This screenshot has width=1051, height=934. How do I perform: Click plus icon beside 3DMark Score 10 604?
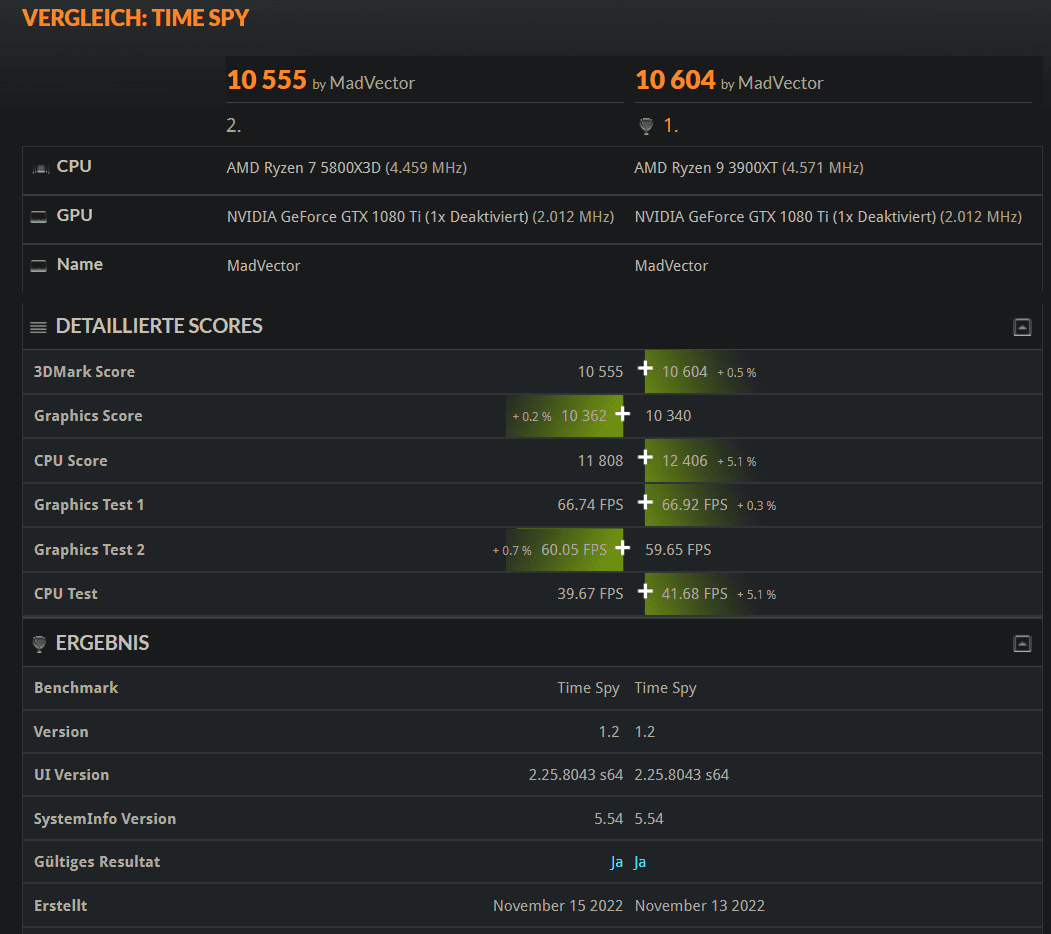point(645,368)
